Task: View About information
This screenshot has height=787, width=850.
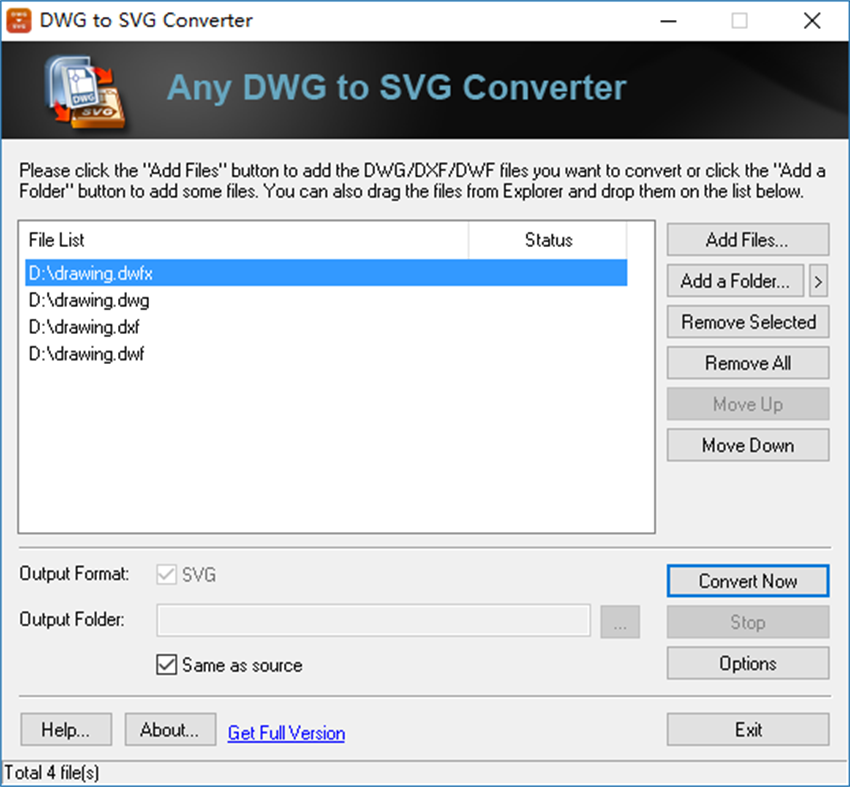Action: tap(170, 729)
